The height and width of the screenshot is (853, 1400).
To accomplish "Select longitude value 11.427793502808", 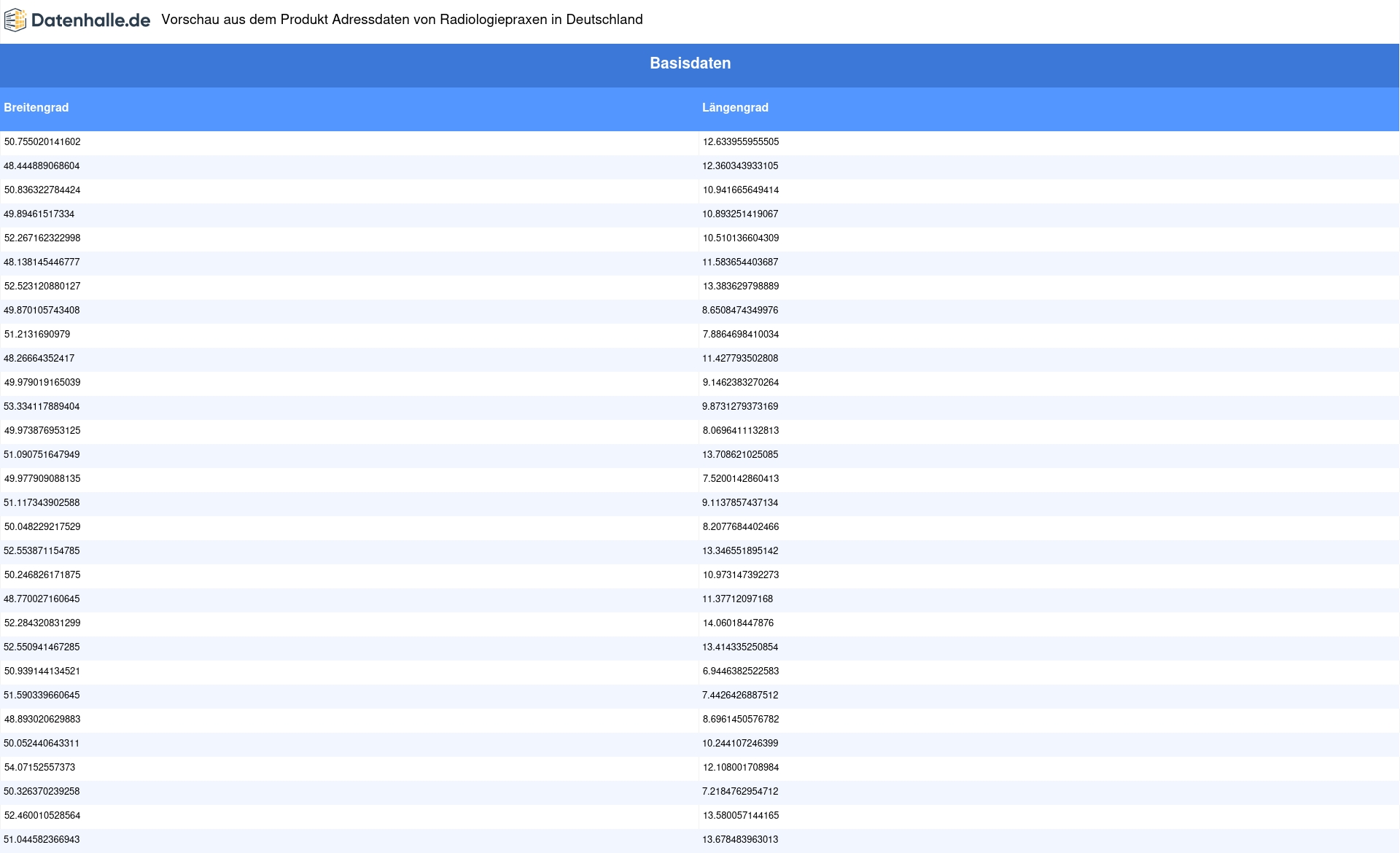I will pos(740,359).
